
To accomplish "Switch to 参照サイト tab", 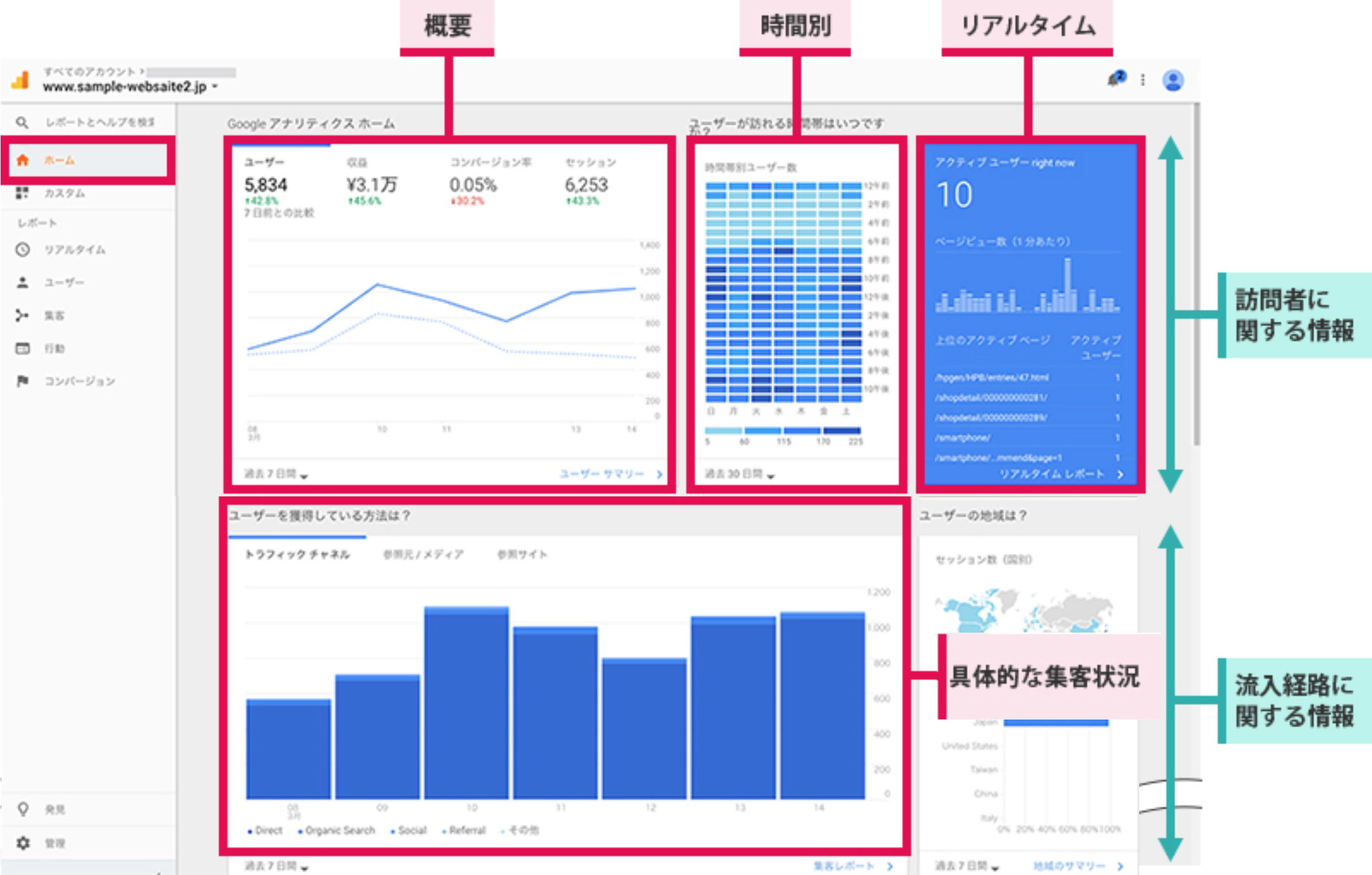I will [522, 555].
